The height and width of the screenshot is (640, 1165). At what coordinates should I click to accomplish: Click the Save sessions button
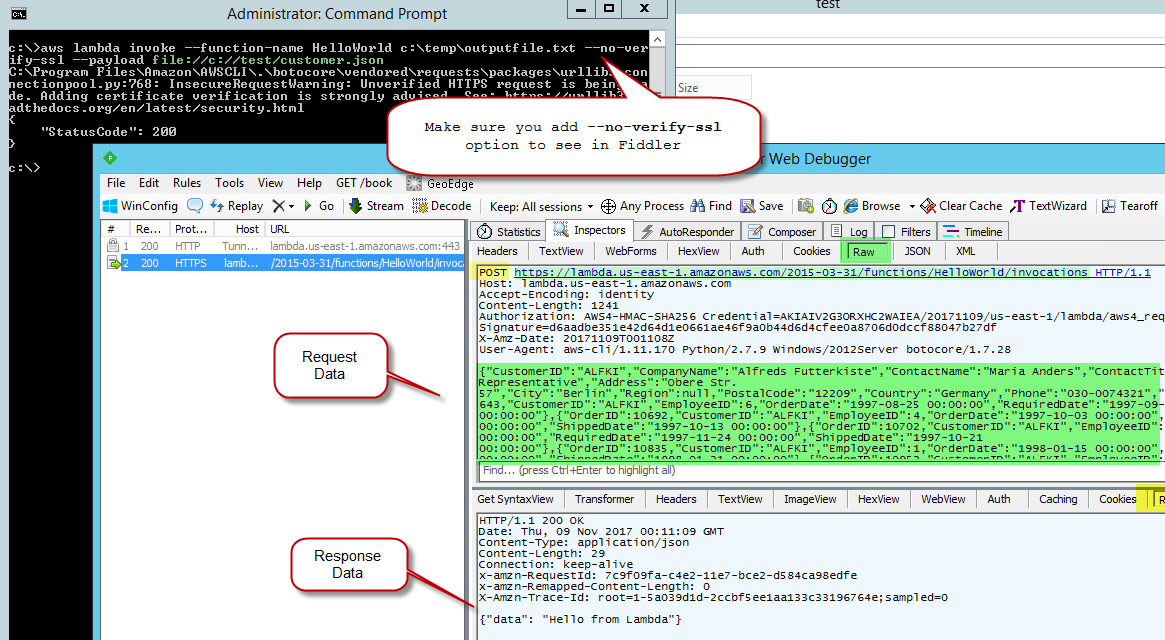762,206
